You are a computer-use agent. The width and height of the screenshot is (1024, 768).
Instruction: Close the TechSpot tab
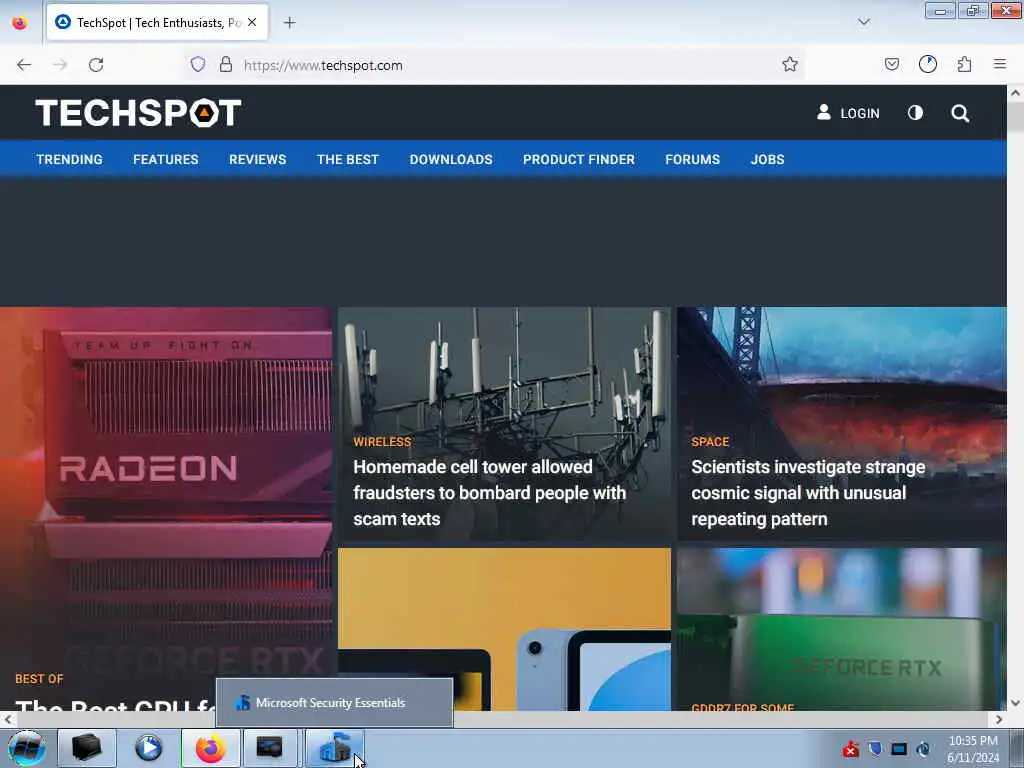[x=252, y=22]
